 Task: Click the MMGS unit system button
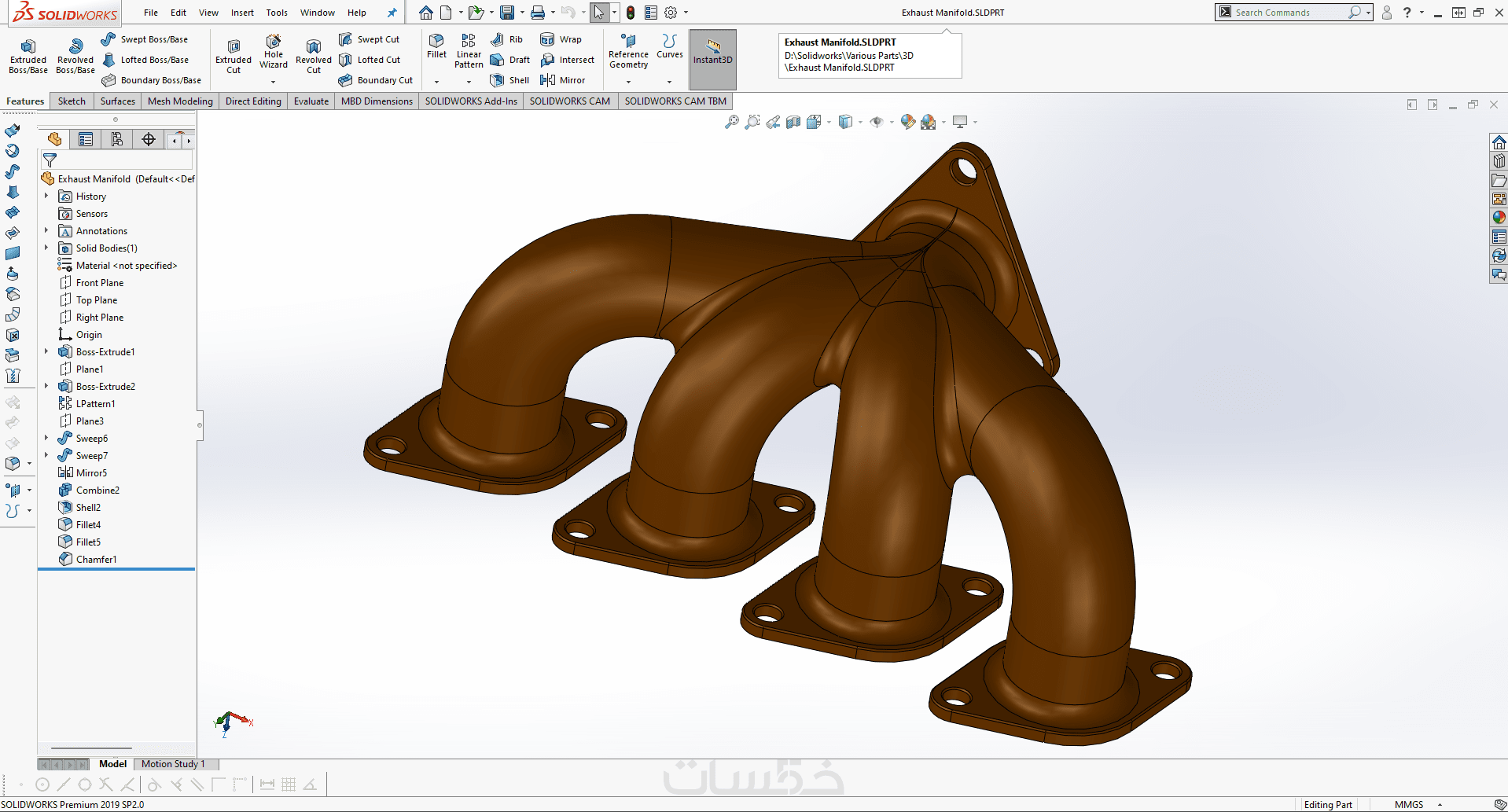click(x=1409, y=805)
